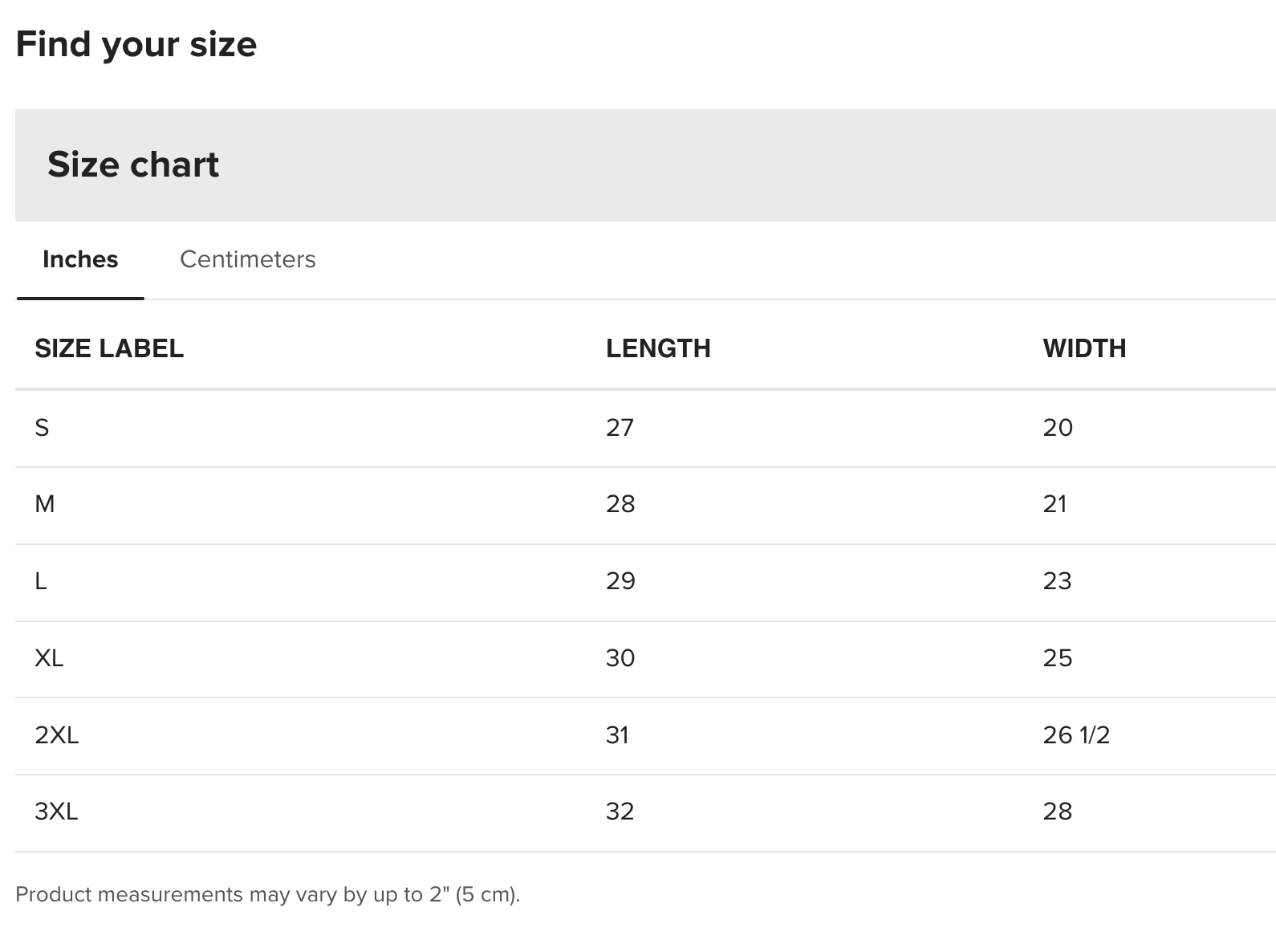The image size is (1276, 952).
Task: Select the M size label
Action: coord(45,504)
